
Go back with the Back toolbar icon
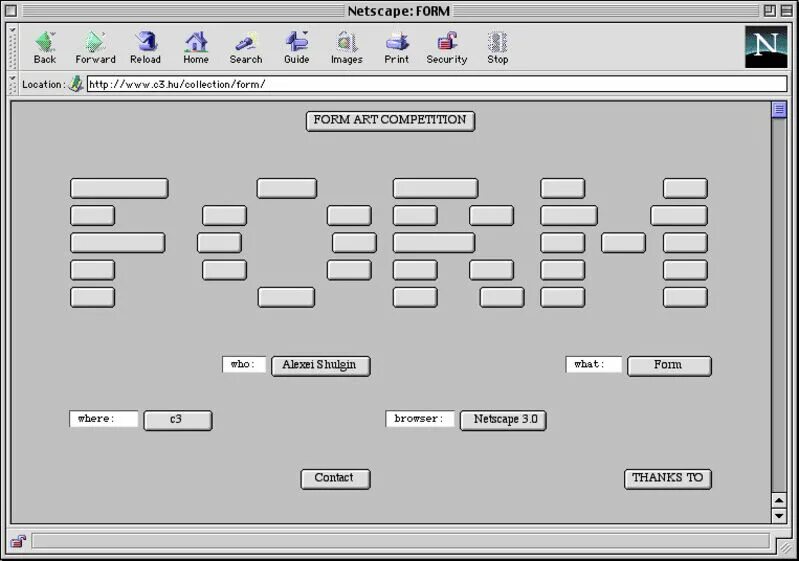tap(45, 47)
